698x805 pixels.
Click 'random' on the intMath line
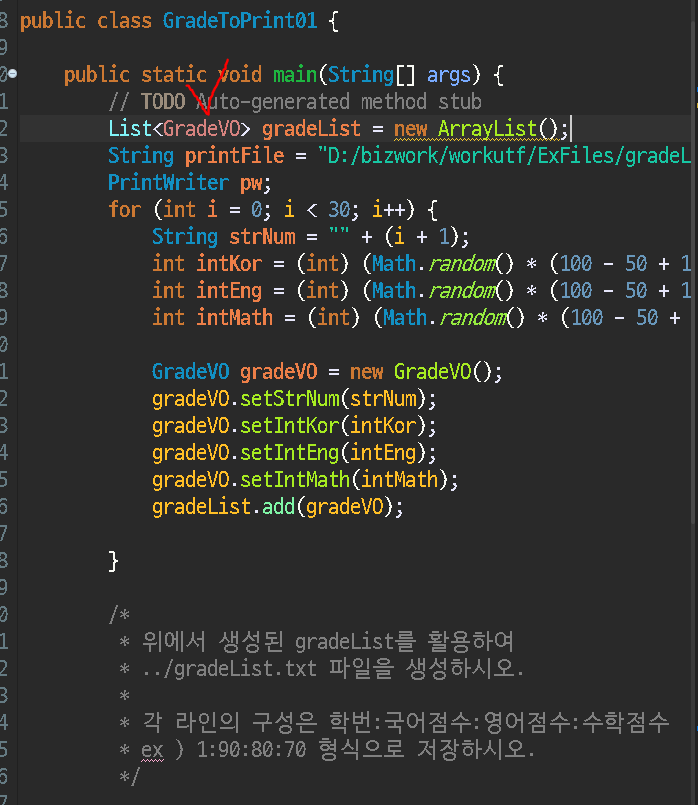[474, 318]
